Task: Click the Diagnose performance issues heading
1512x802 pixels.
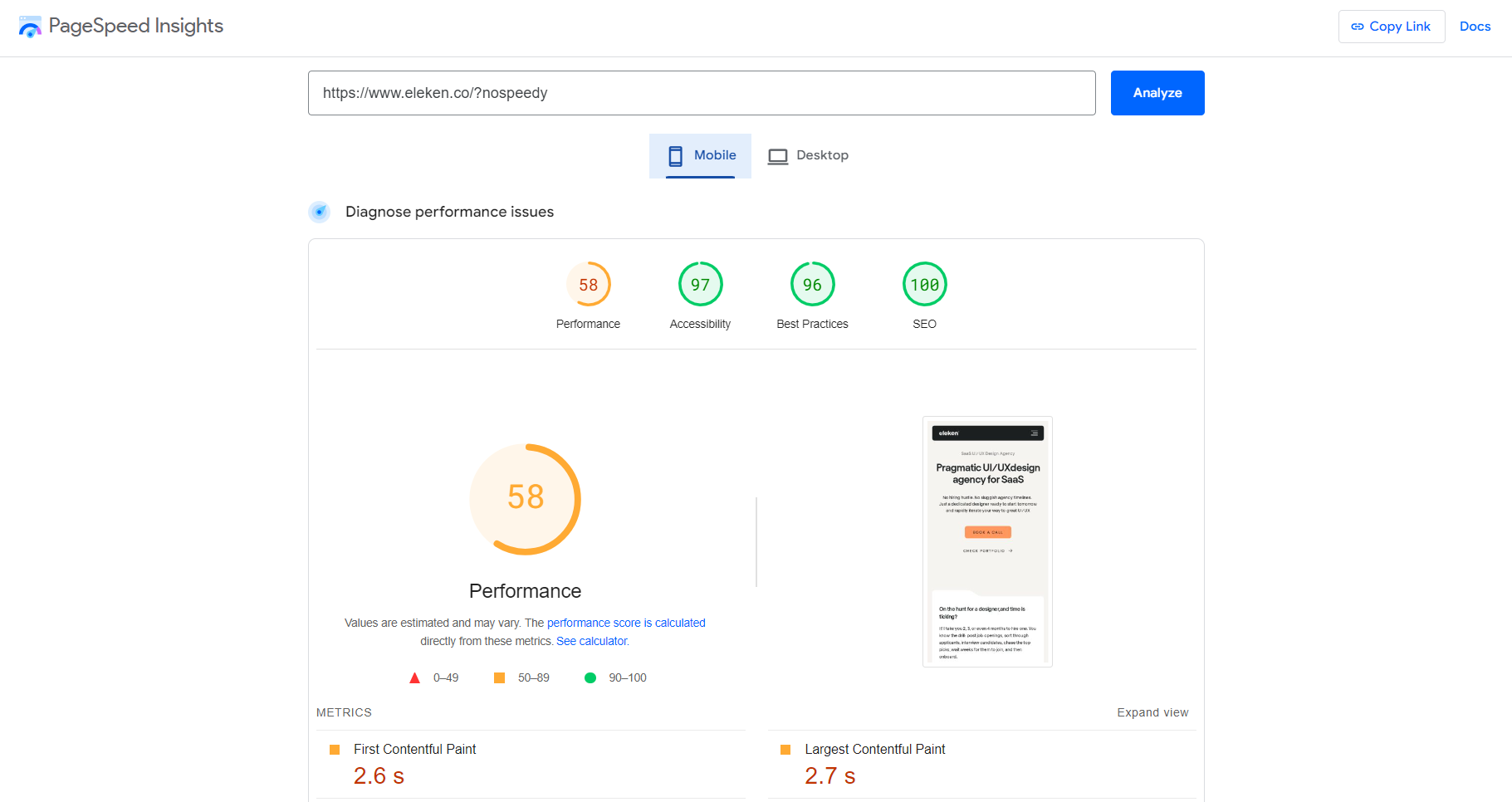Action: coord(449,212)
